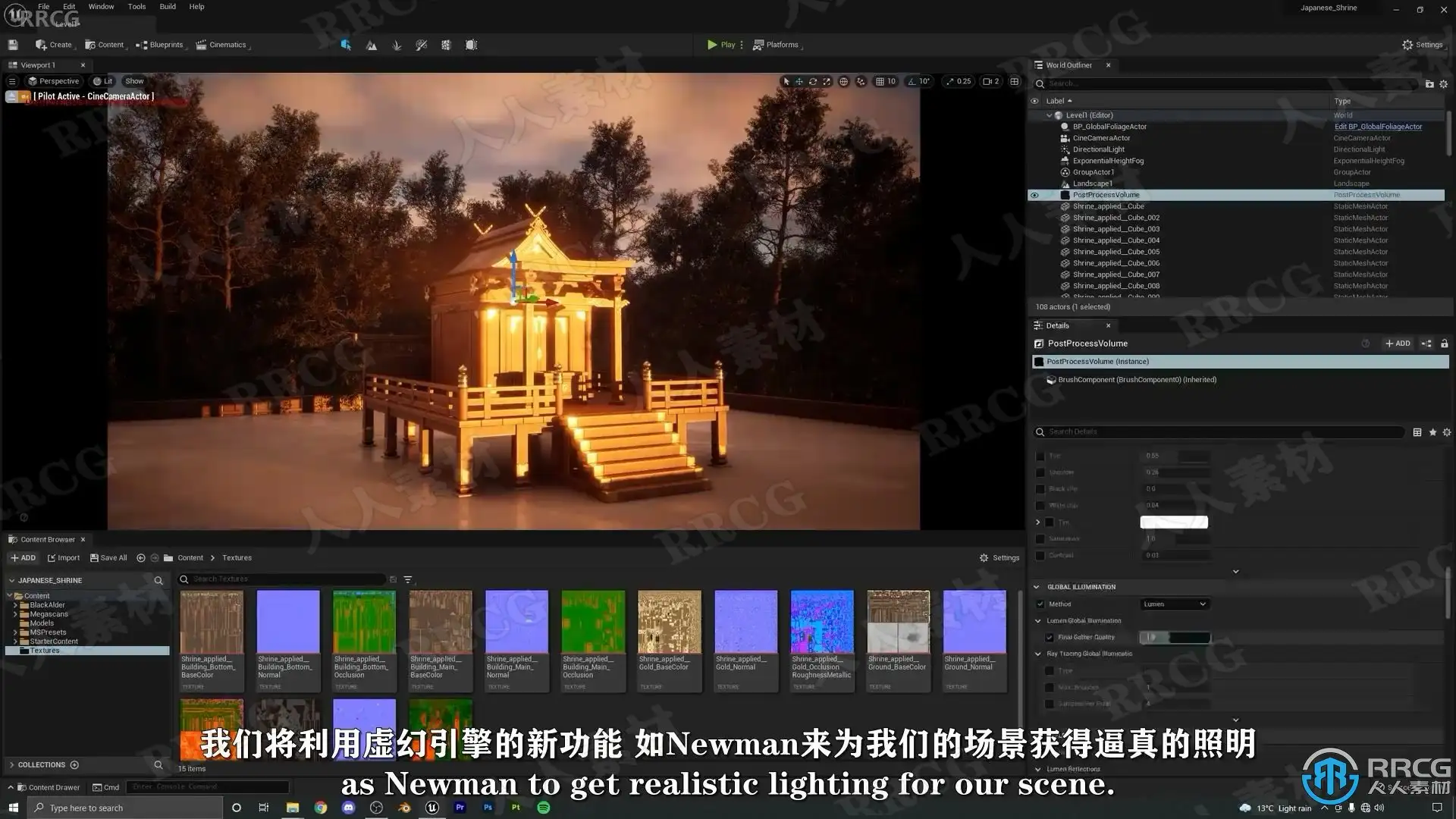The width and height of the screenshot is (1456, 819).
Task: Launch Unreal Engine from Windows taskbar
Action: pos(432,808)
